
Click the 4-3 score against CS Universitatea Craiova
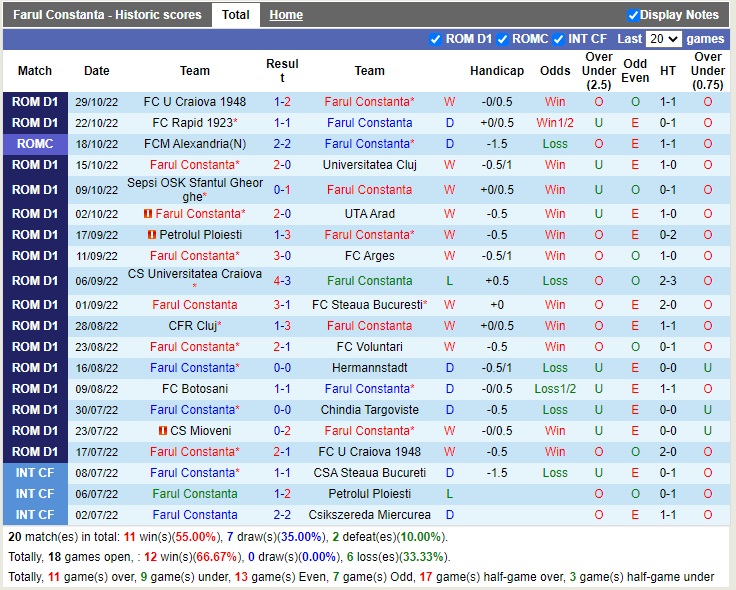(282, 281)
